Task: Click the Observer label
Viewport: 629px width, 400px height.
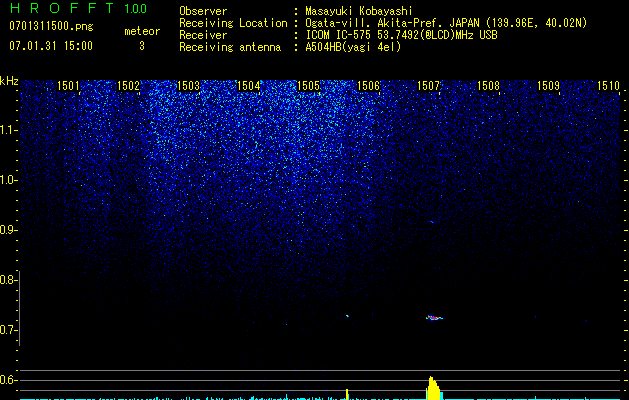Action: pos(203,11)
